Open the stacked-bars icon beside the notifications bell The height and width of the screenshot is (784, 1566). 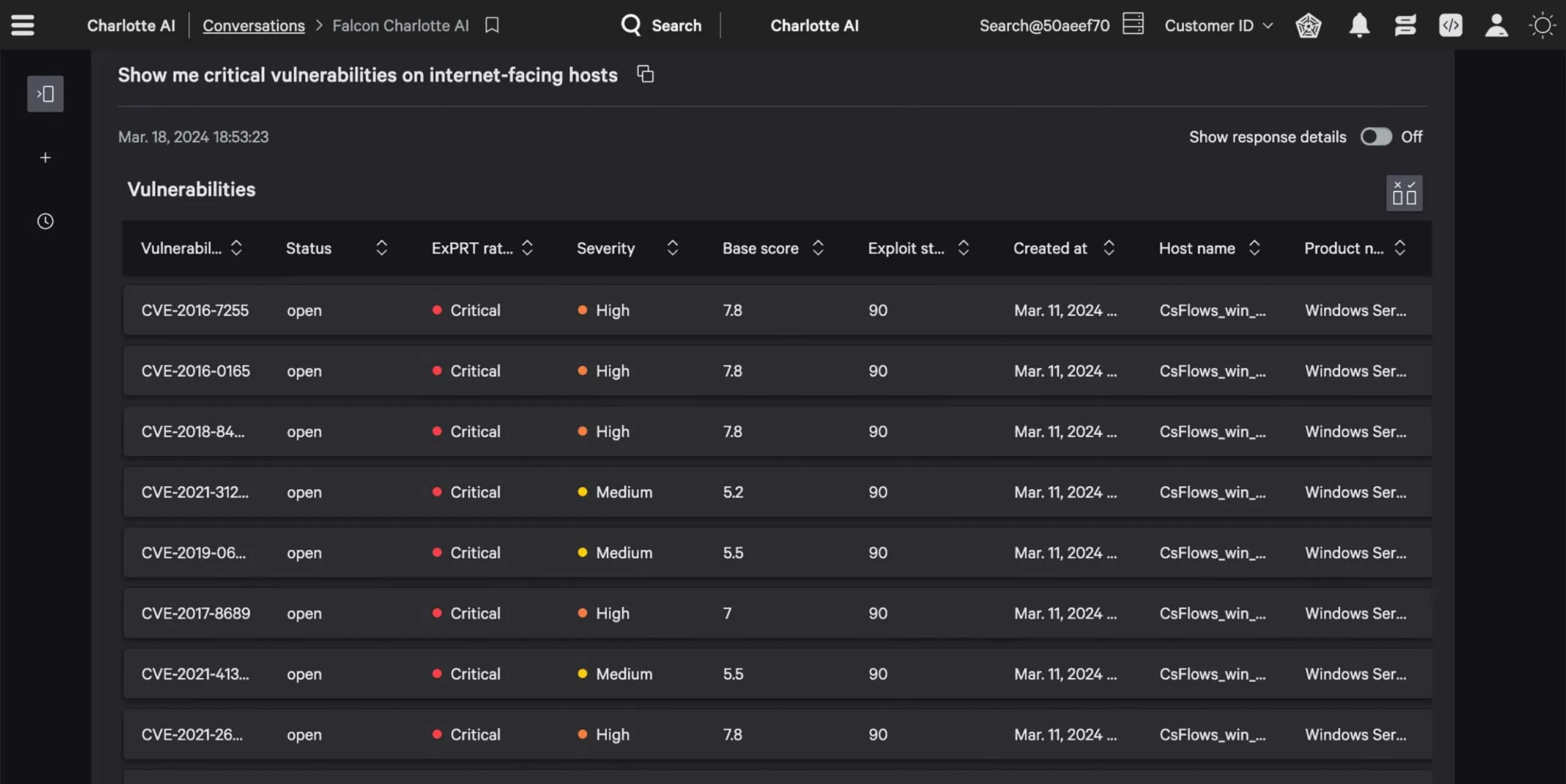pos(1405,25)
